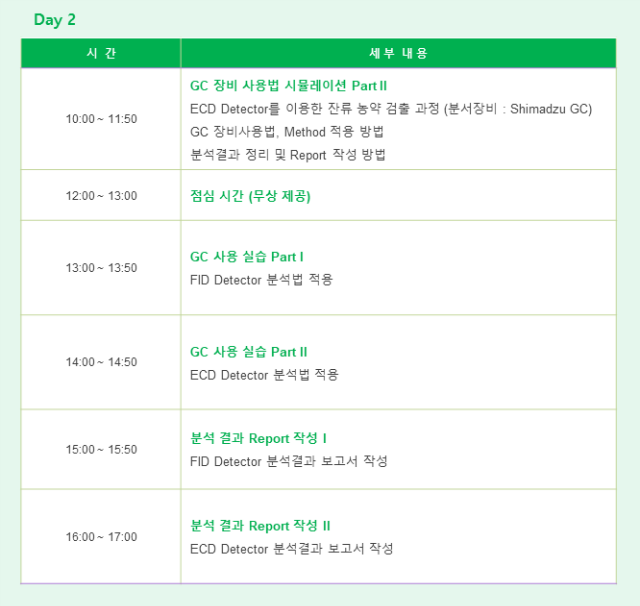
Task: Select the 시 간 column header
Action: tap(101, 53)
